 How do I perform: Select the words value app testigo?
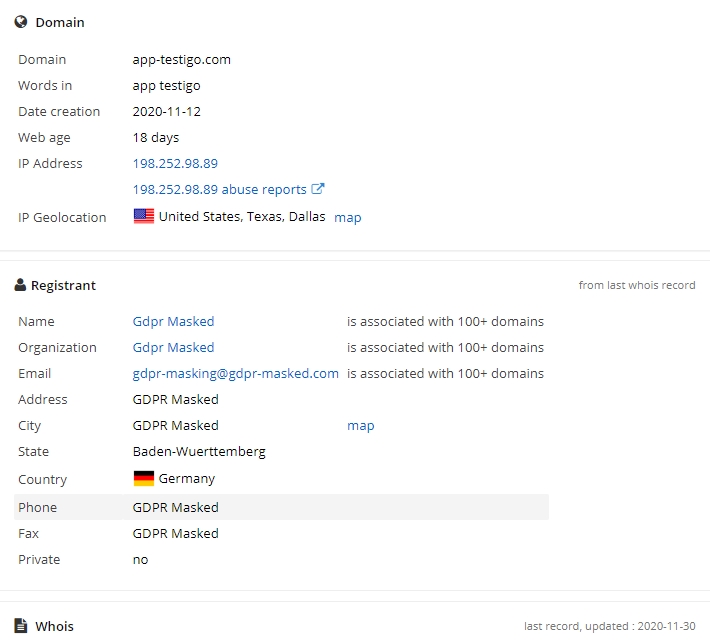pos(167,86)
